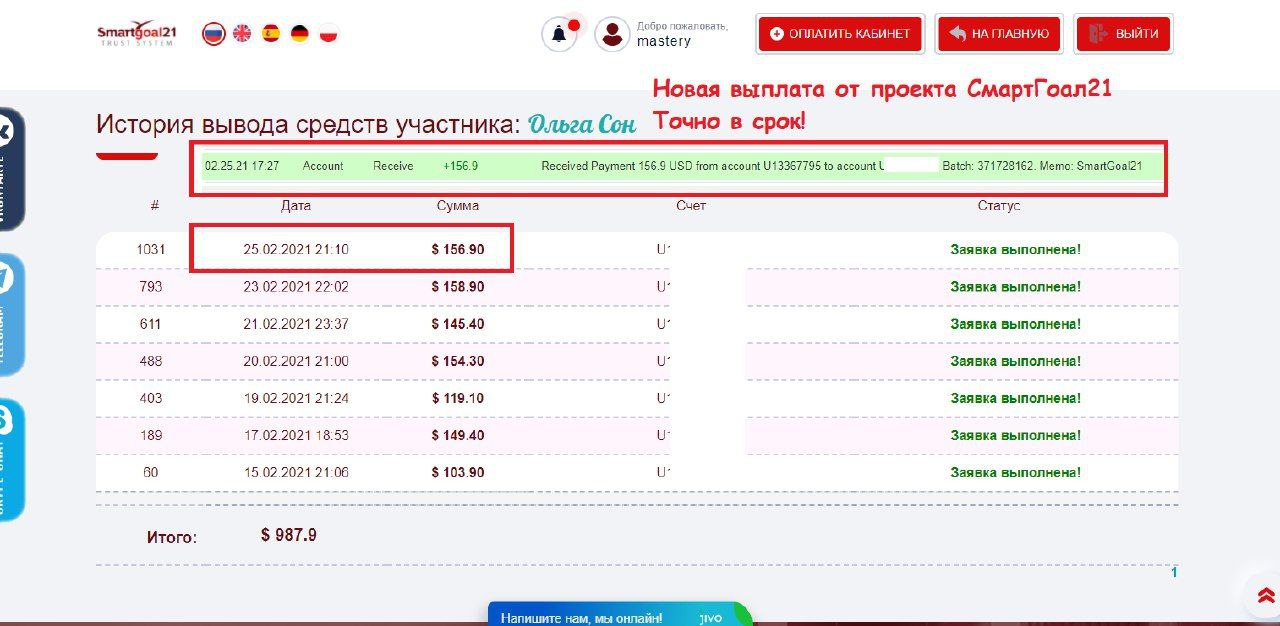This screenshot has width=1280, height=626.
Task: Select the row number 189
Action: (x=151, y=435)
